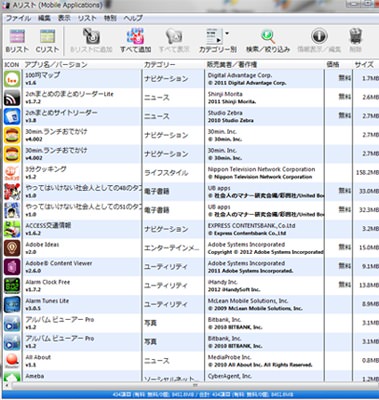
Task: Select the Adobe Ideas app icon
Action: pos(12,248)
